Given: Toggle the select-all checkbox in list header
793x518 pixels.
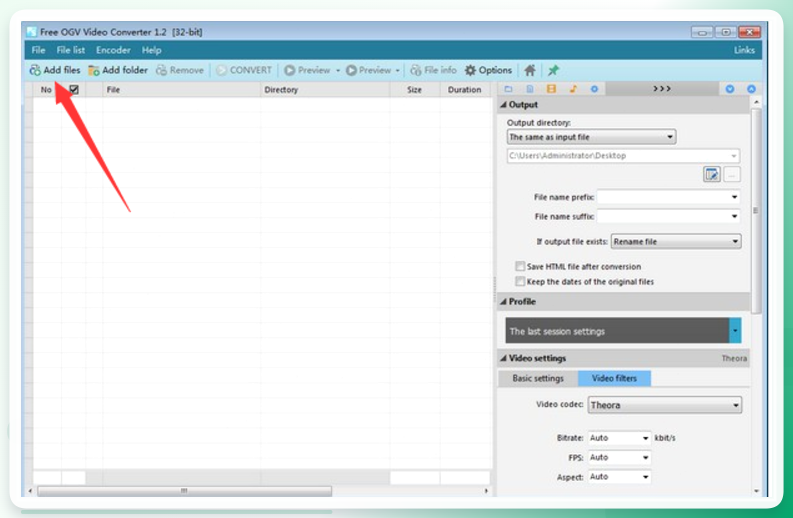Looking at the screenshot, I should [74, 90].
